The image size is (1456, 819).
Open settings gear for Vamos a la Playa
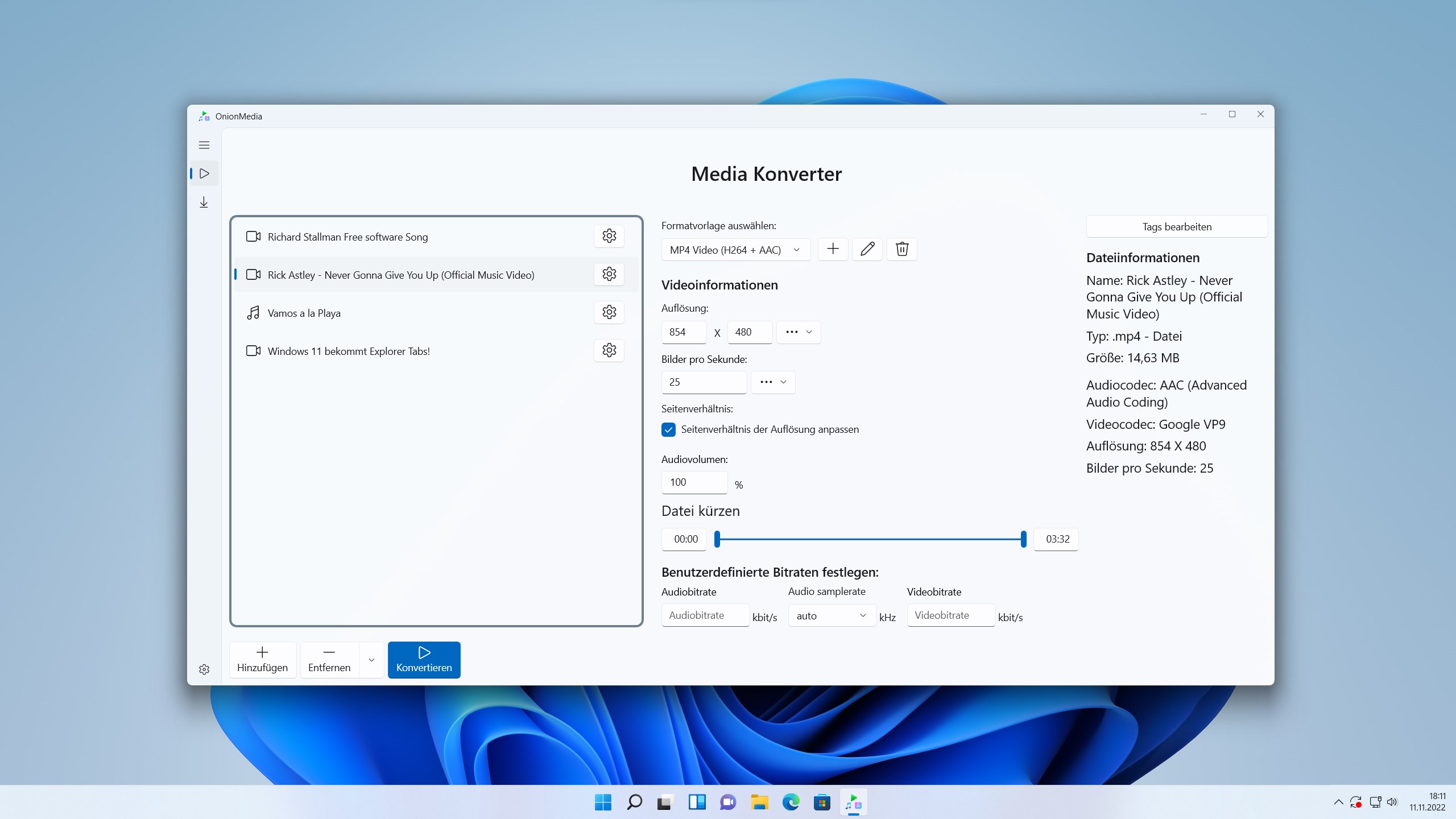tap(609, 312)
